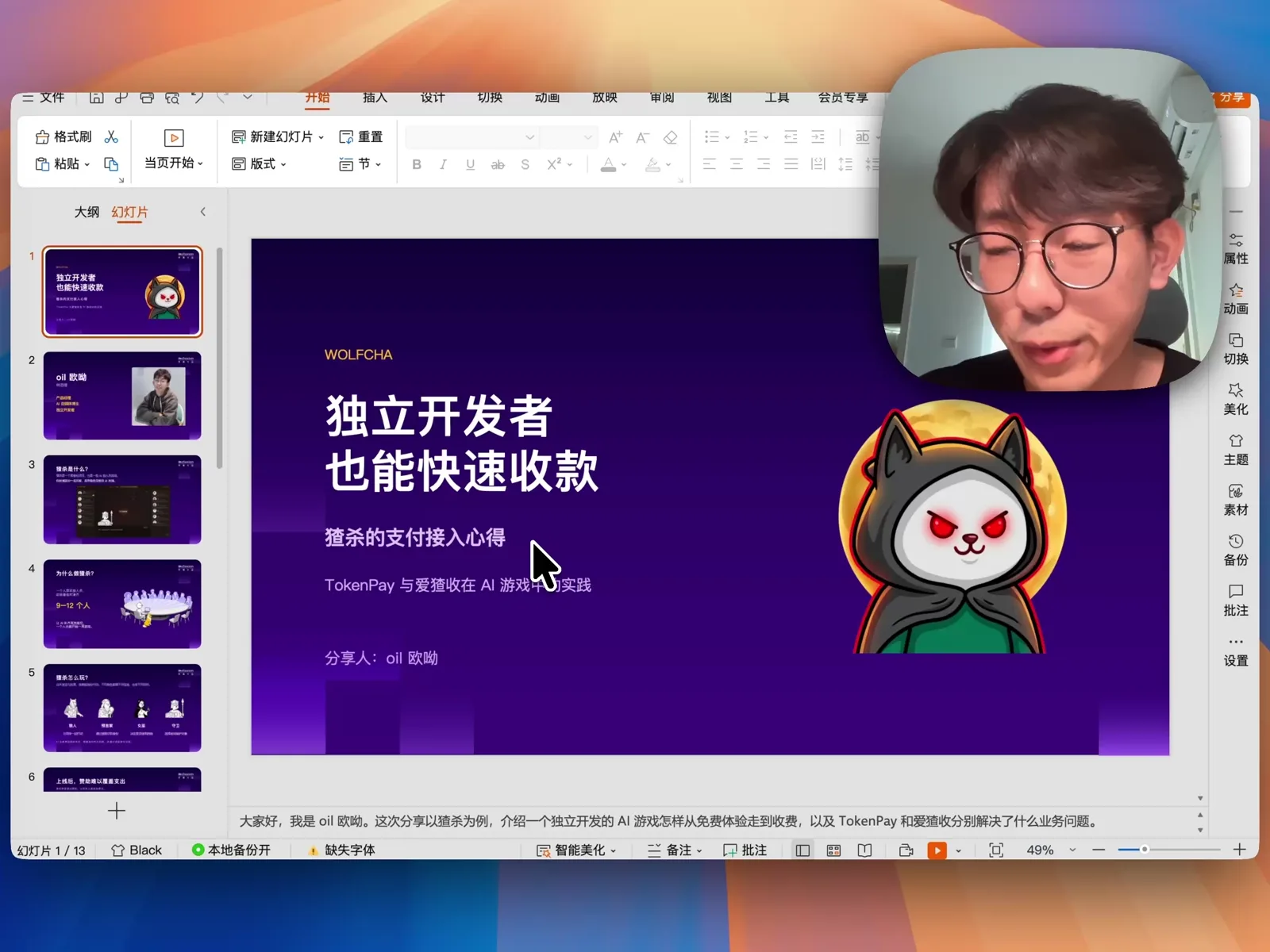1270x952 pixels.
Task: Switch to the 审阅 review ribbon tab
Action: tap(662, 98)
